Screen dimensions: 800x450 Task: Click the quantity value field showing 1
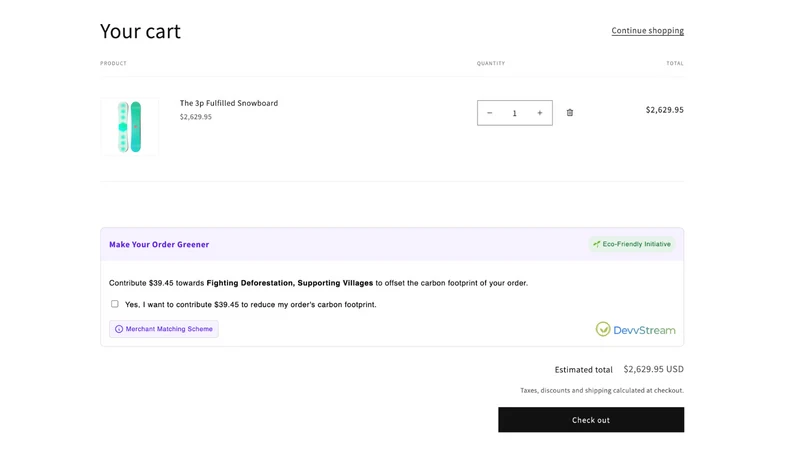coord(514,113)
